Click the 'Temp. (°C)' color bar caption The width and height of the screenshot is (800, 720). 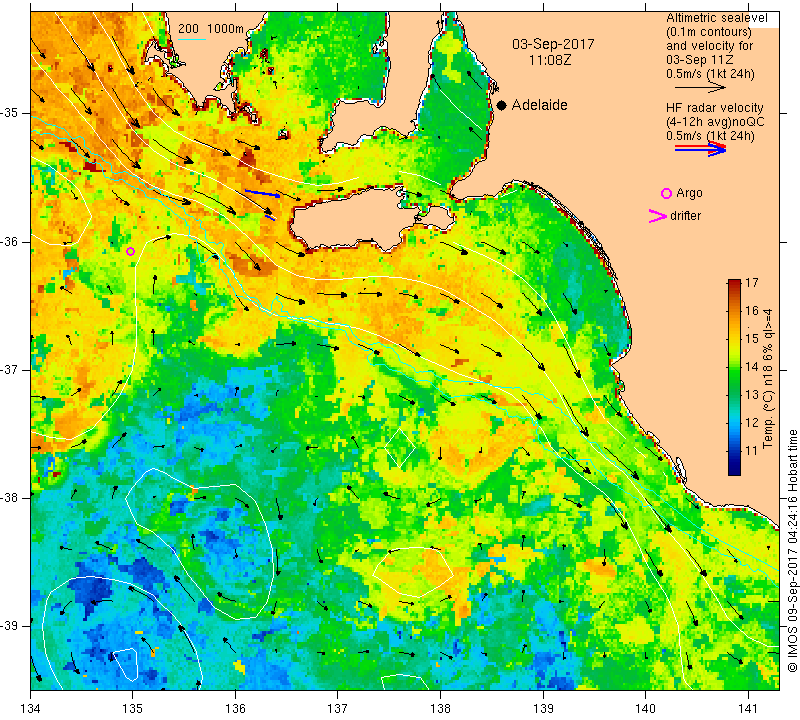[768, 420]
